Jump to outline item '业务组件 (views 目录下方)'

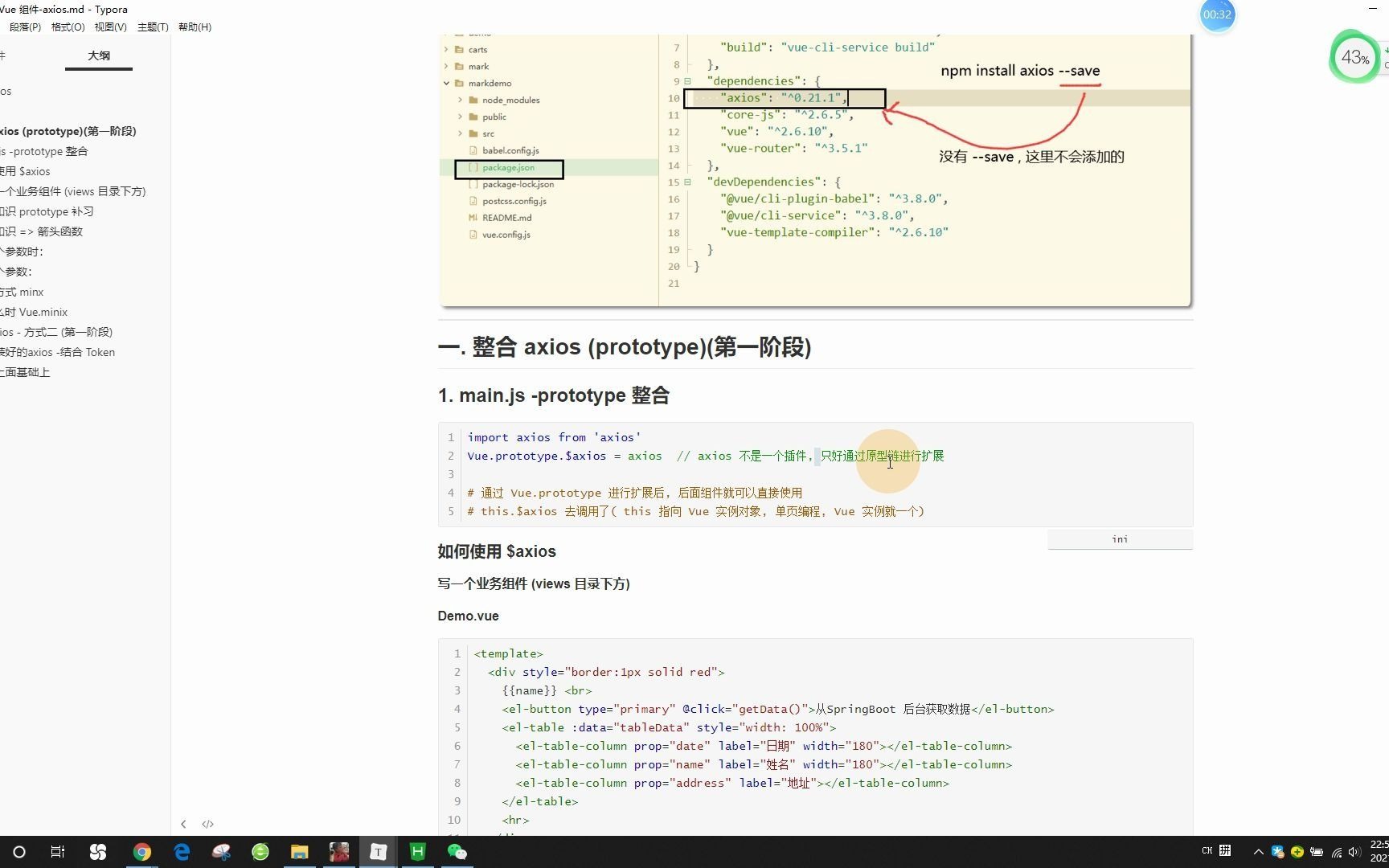click(73, 191)
